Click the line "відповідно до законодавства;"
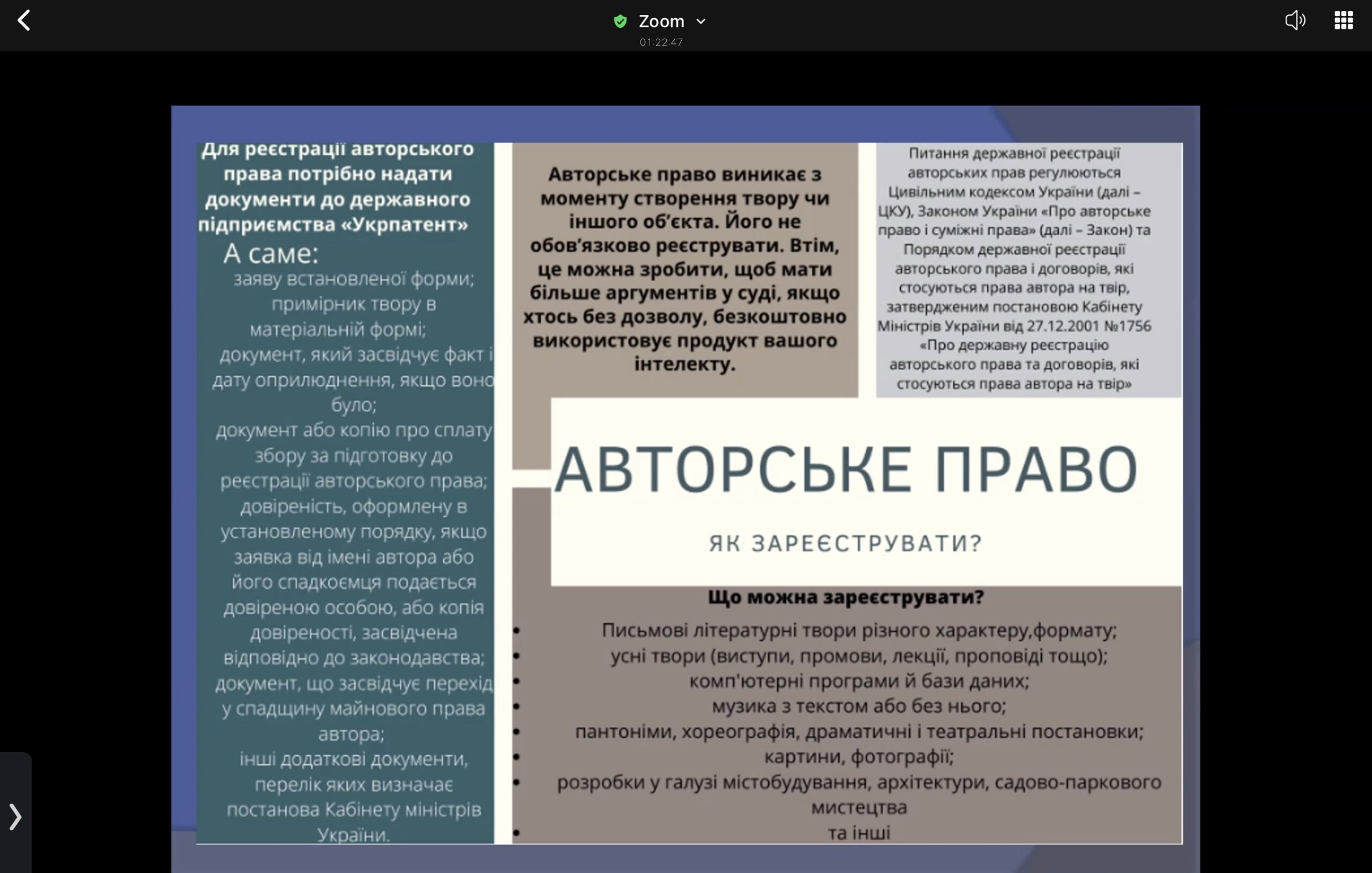This screenshot has width=1372, height=873. tap(353, 658)
